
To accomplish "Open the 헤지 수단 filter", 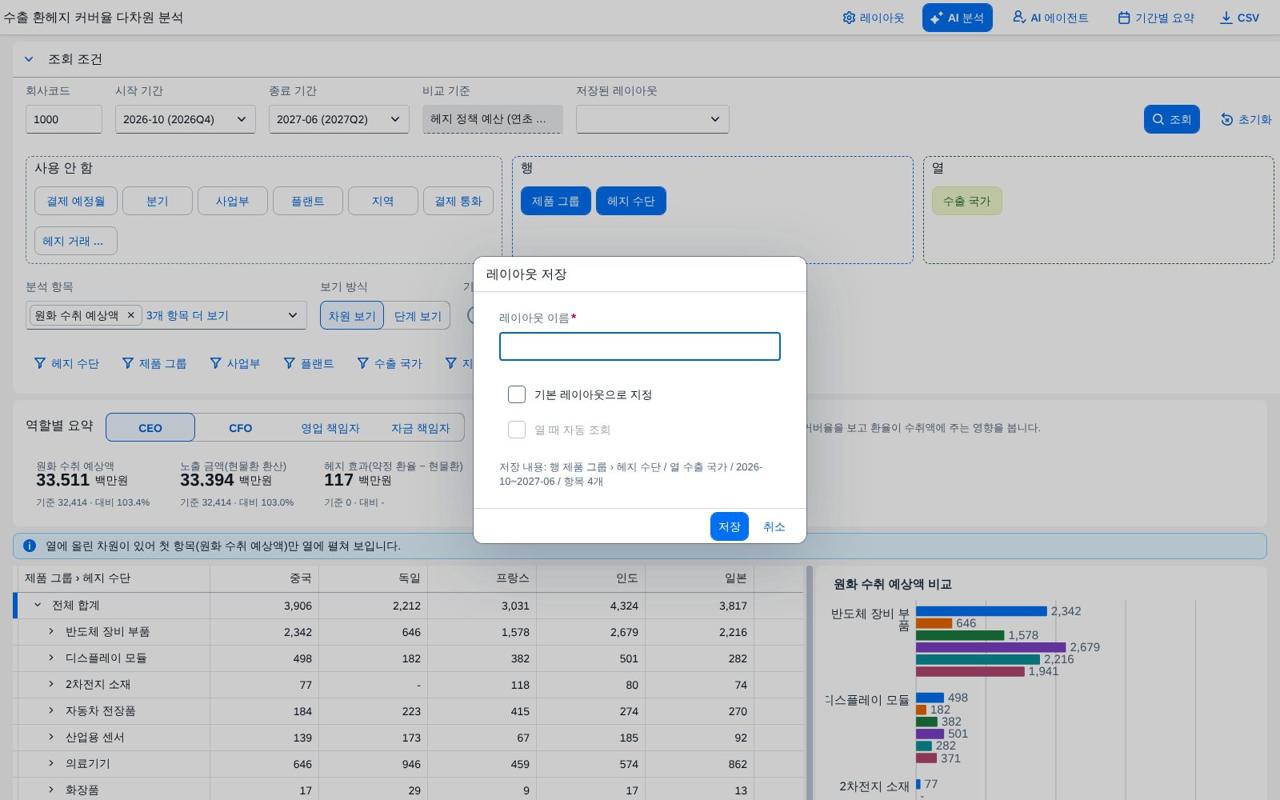I will (x=67, y=364).
